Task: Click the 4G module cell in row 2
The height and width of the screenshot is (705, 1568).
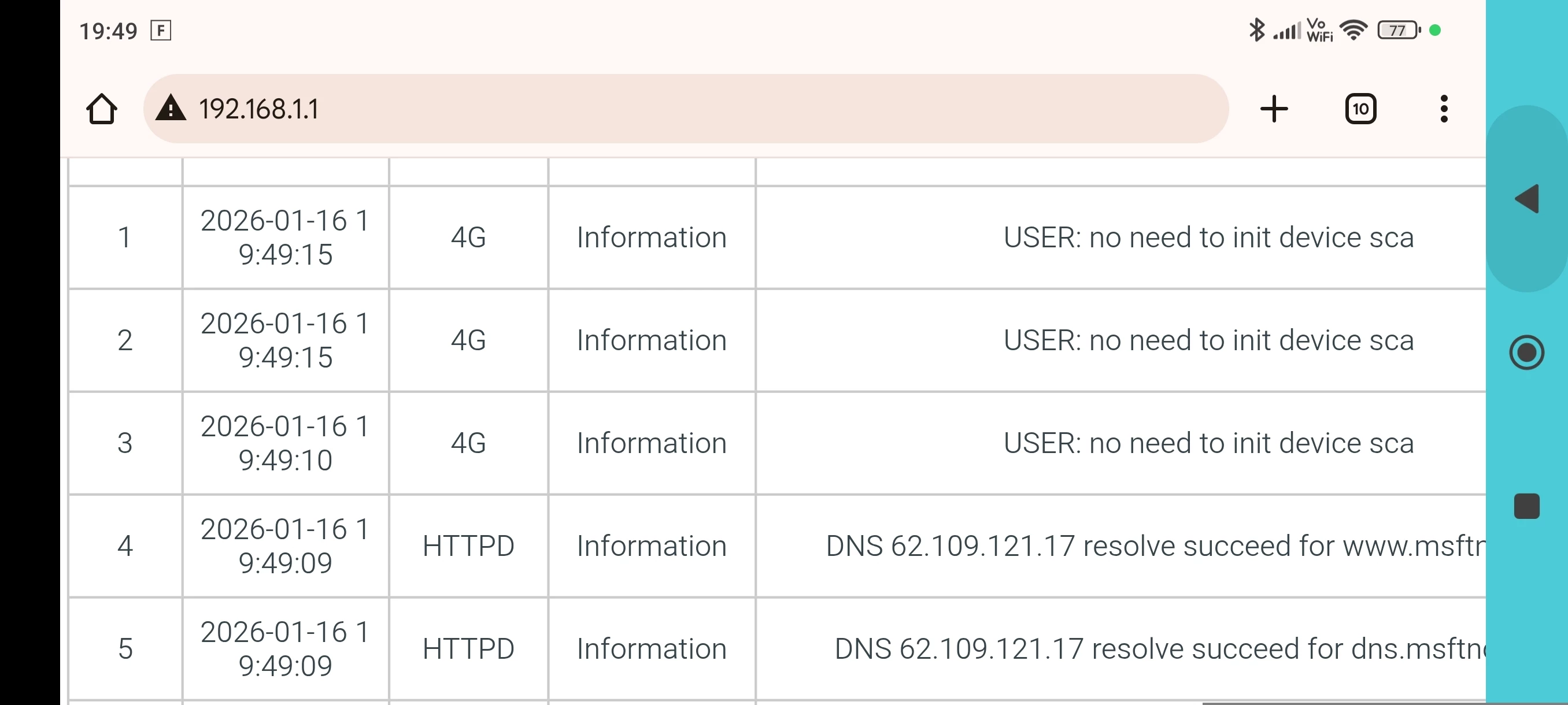Action: point(468,340)
